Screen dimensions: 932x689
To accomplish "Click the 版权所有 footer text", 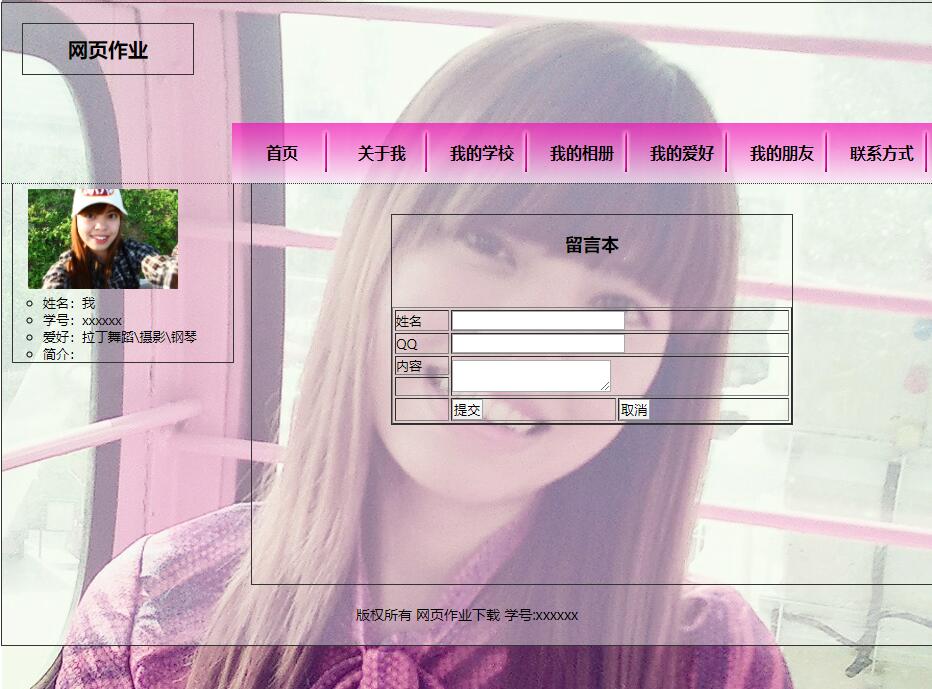I will pos(466,615).
